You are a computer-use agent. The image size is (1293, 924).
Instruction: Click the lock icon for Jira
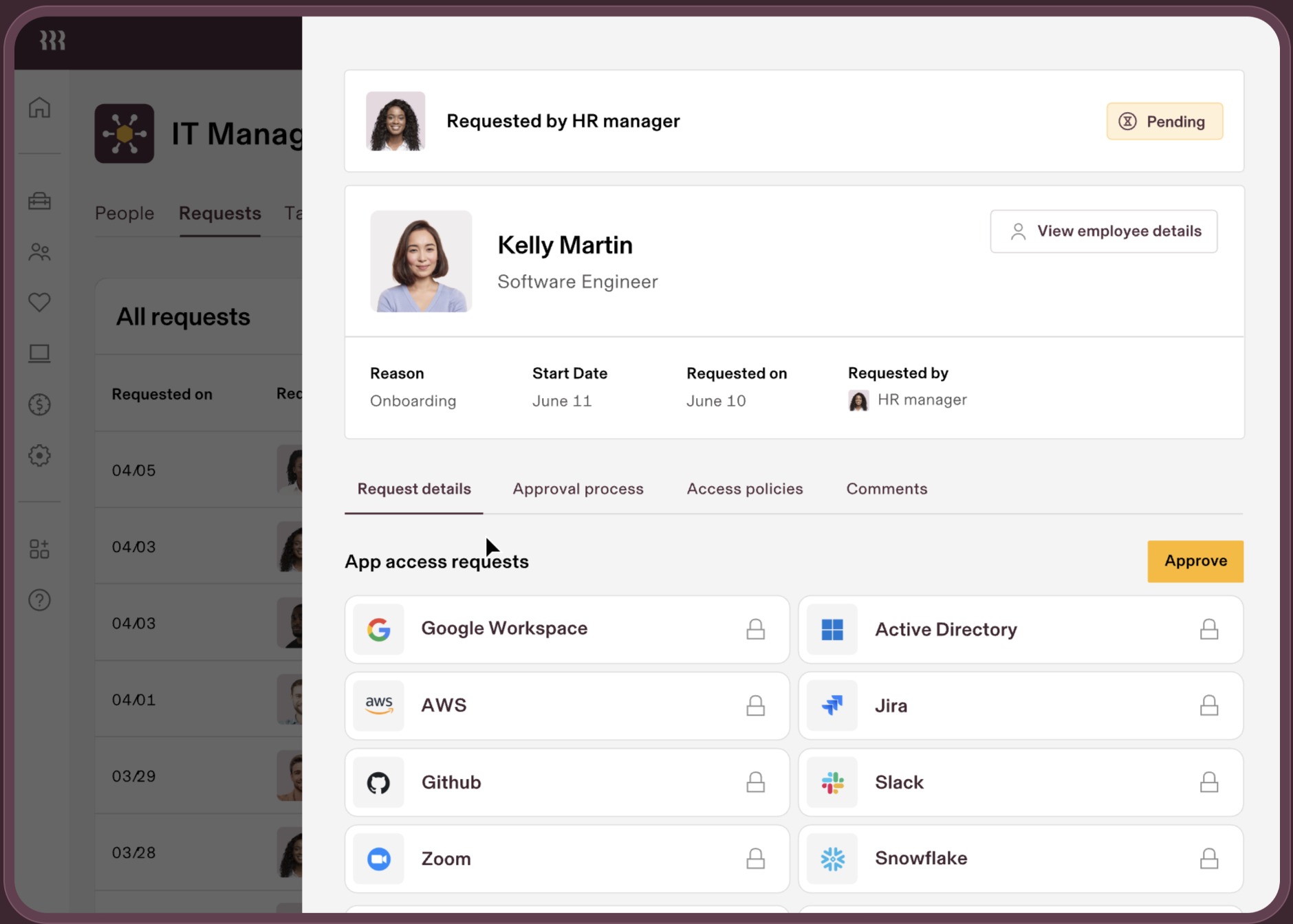click(x=1209, y=705)
